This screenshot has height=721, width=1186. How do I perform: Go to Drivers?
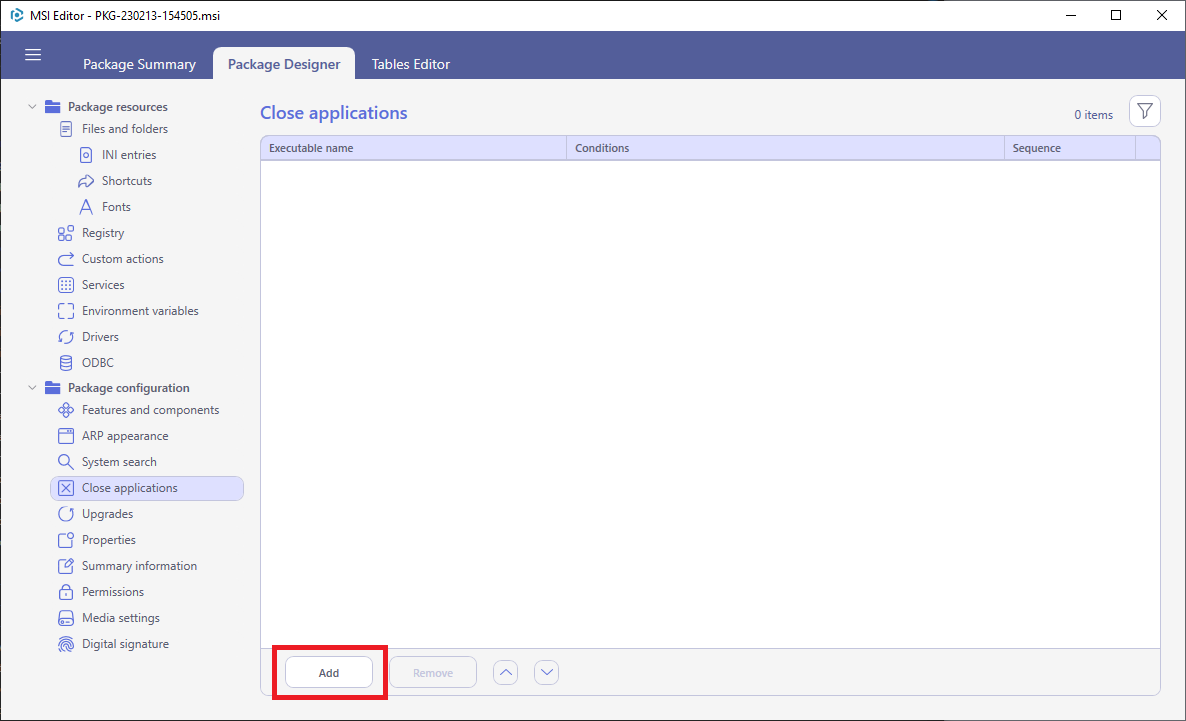pos(100,337)
